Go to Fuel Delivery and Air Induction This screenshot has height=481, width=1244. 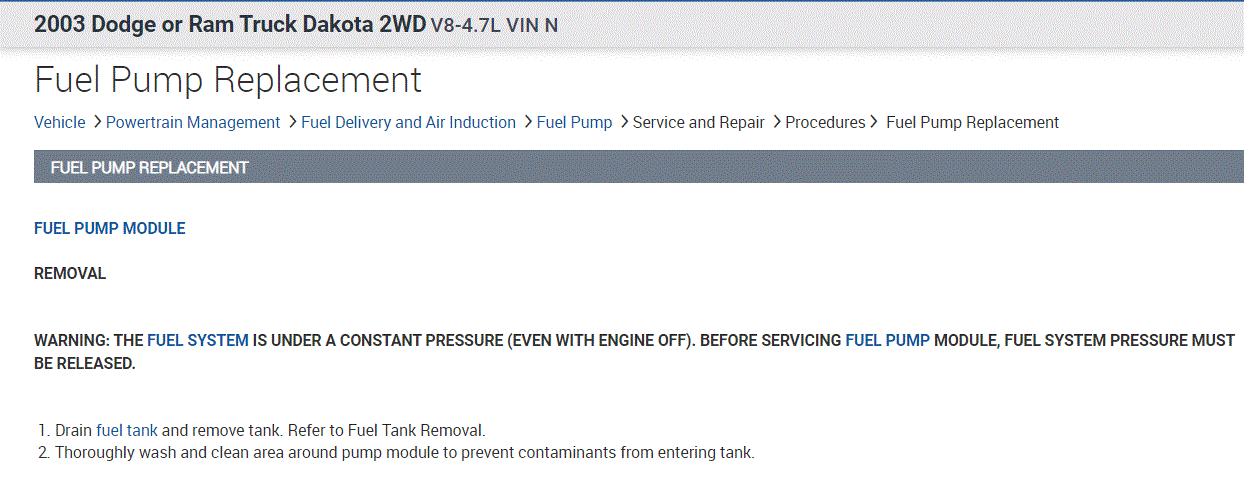408,122
